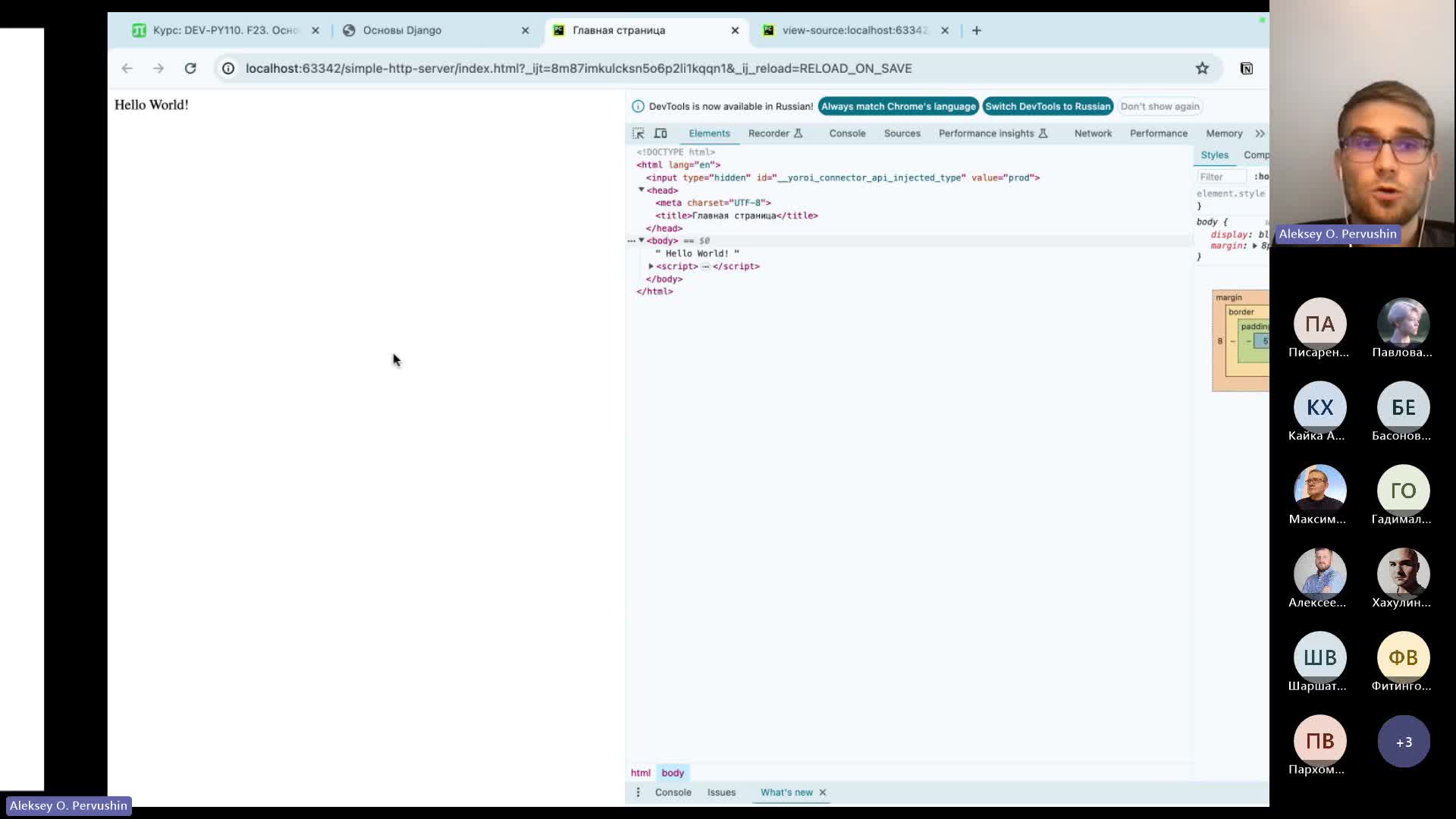Click the box model margin diagram

pos(1240,340)
